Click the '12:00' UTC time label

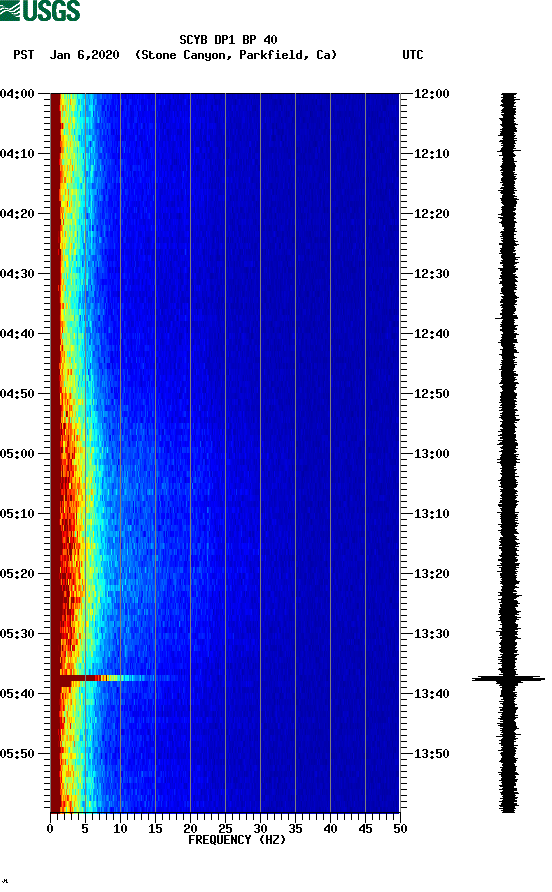[x=432, y=94]
